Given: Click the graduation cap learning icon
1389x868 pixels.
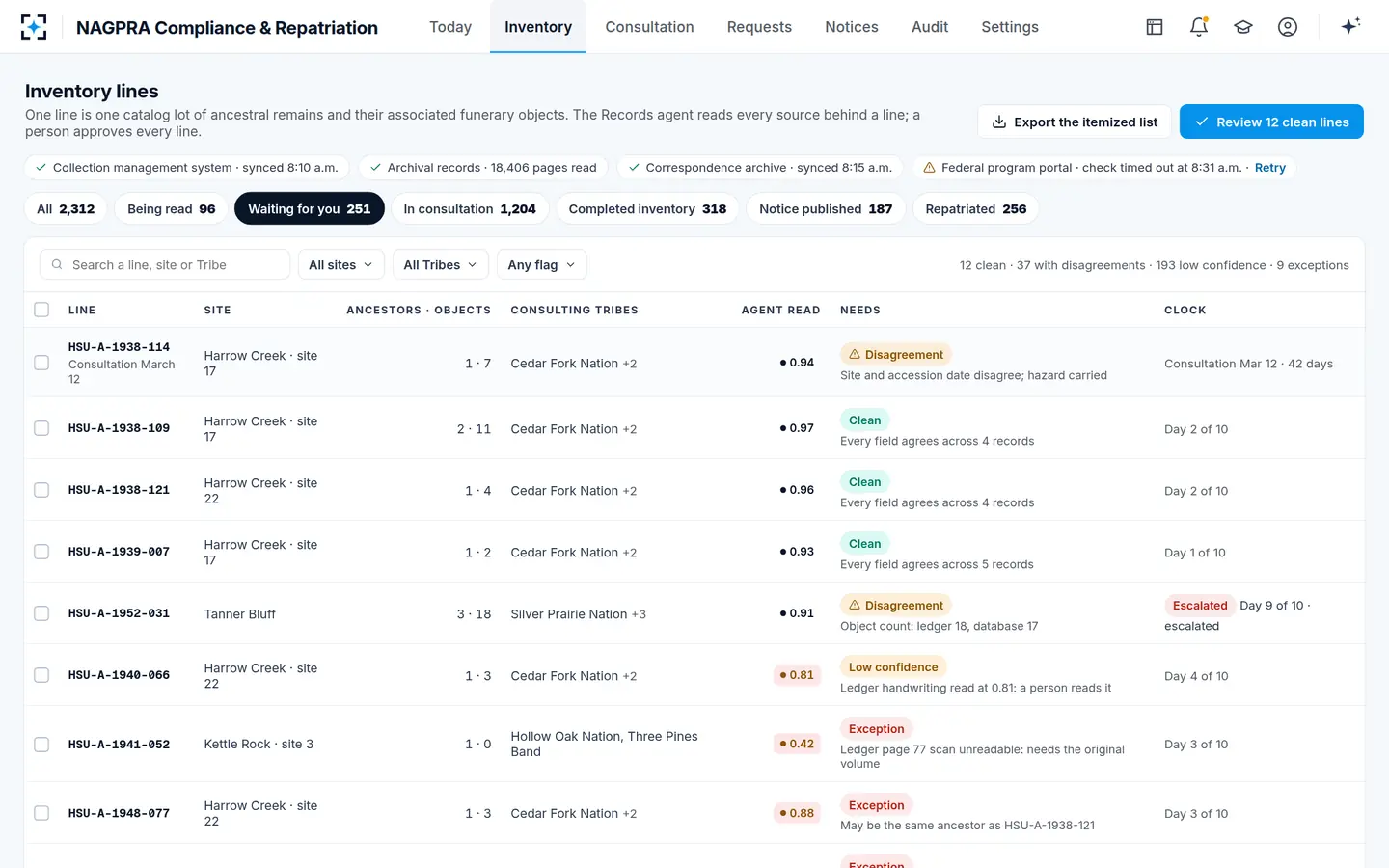Looking at the screenshot, I should pyautogui.click(x=1243, y=27).
